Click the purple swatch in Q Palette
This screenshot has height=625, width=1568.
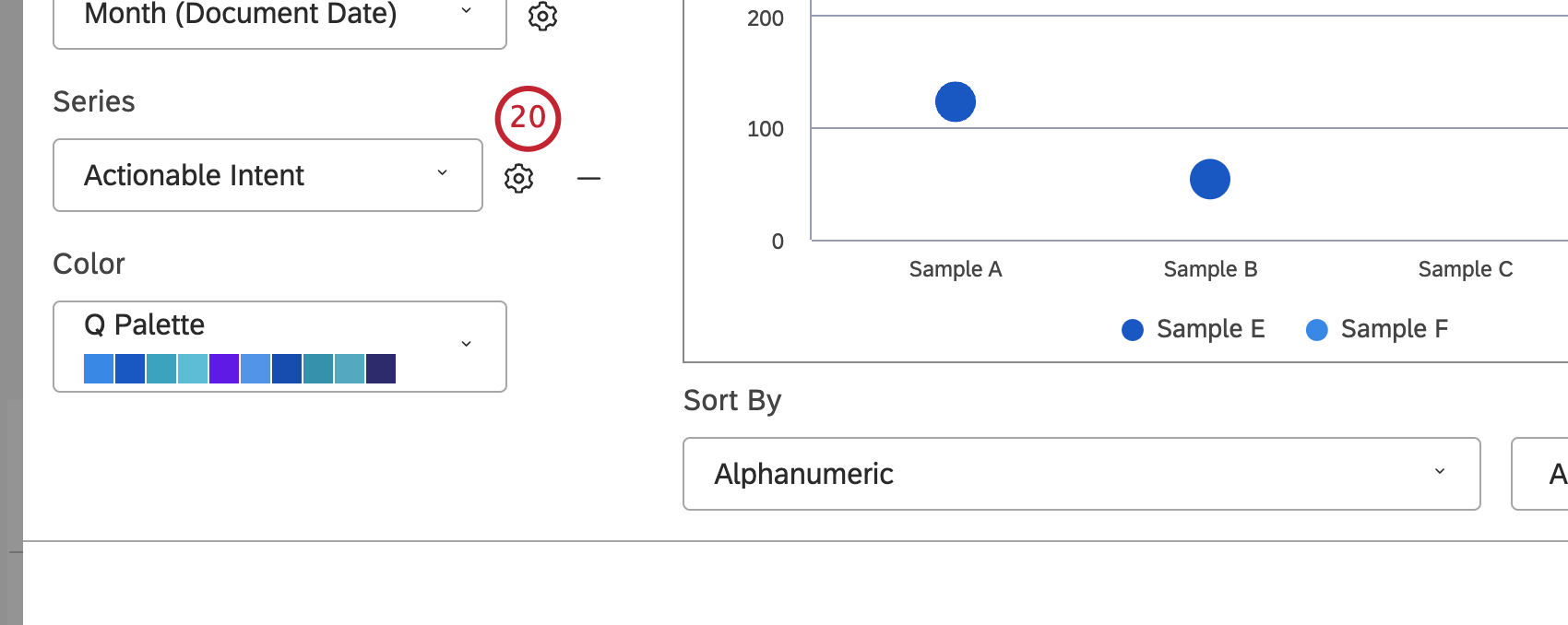coord(224,369)
